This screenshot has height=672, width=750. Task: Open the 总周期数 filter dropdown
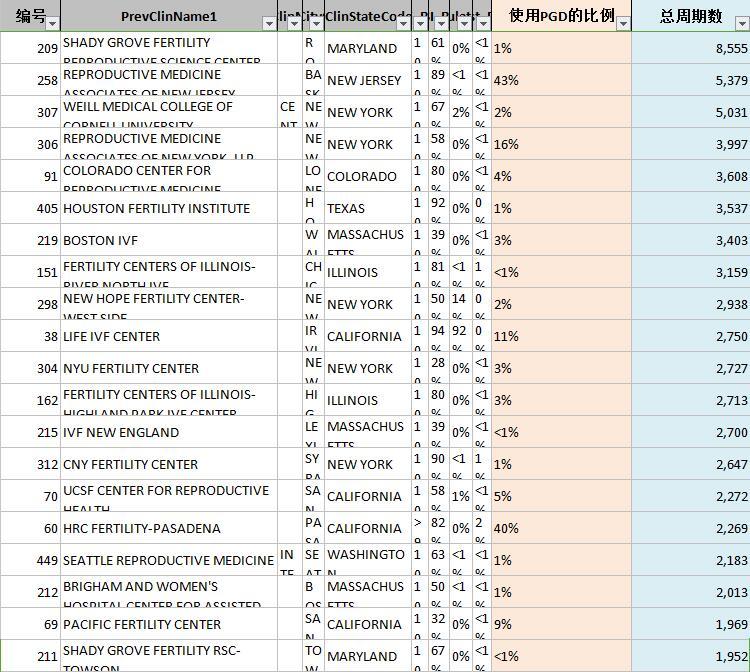pos(742,23)
